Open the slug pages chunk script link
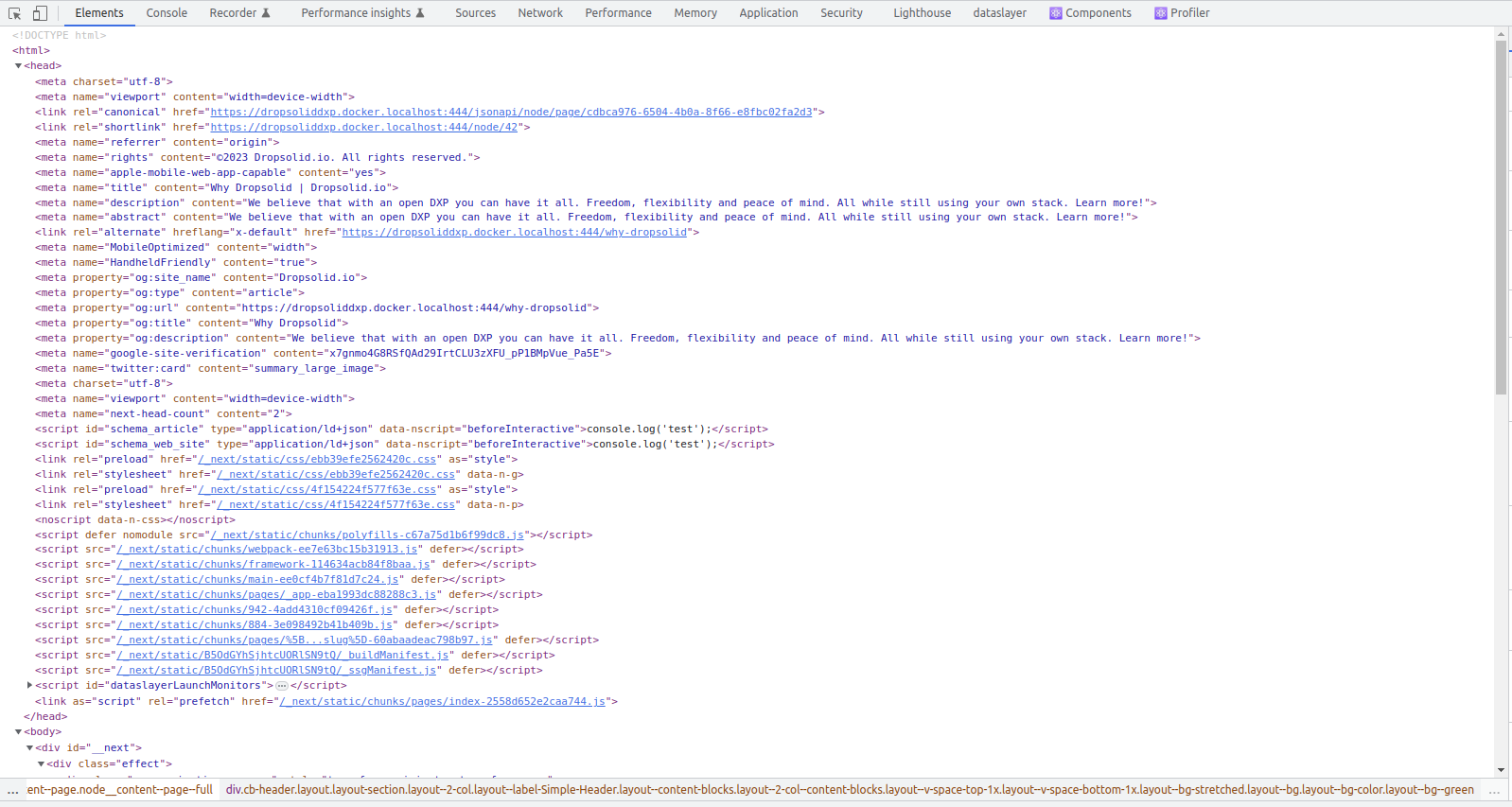This screenshot has width=1512, height=807. 305,640
